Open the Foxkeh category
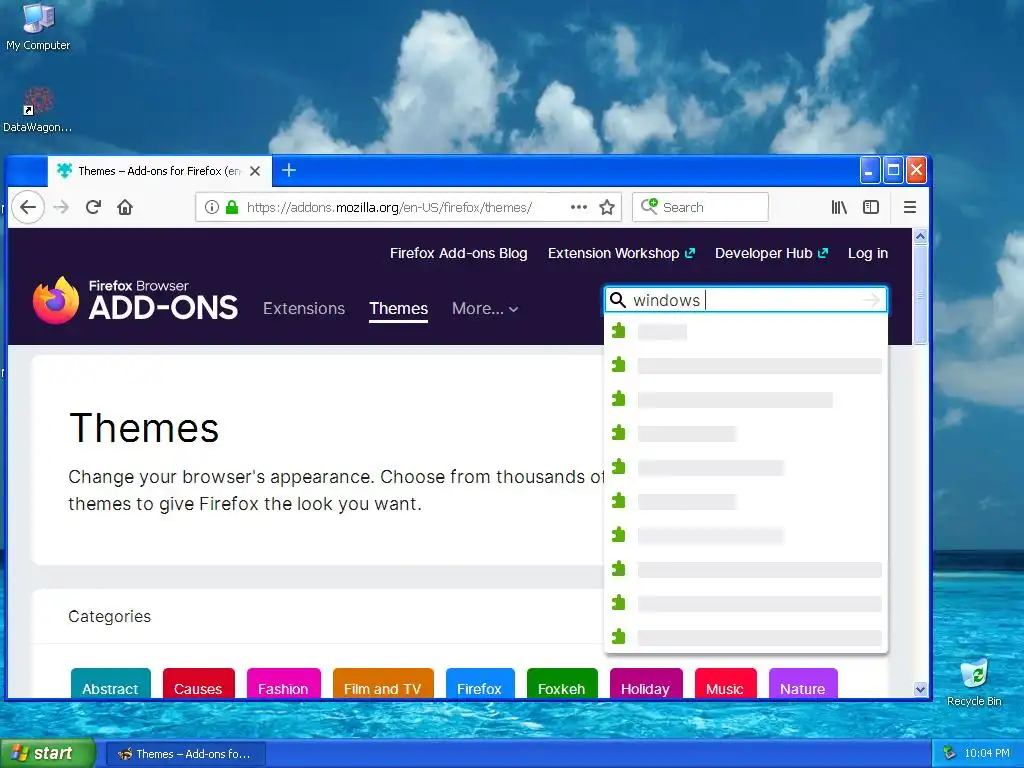 coord(562,683)
